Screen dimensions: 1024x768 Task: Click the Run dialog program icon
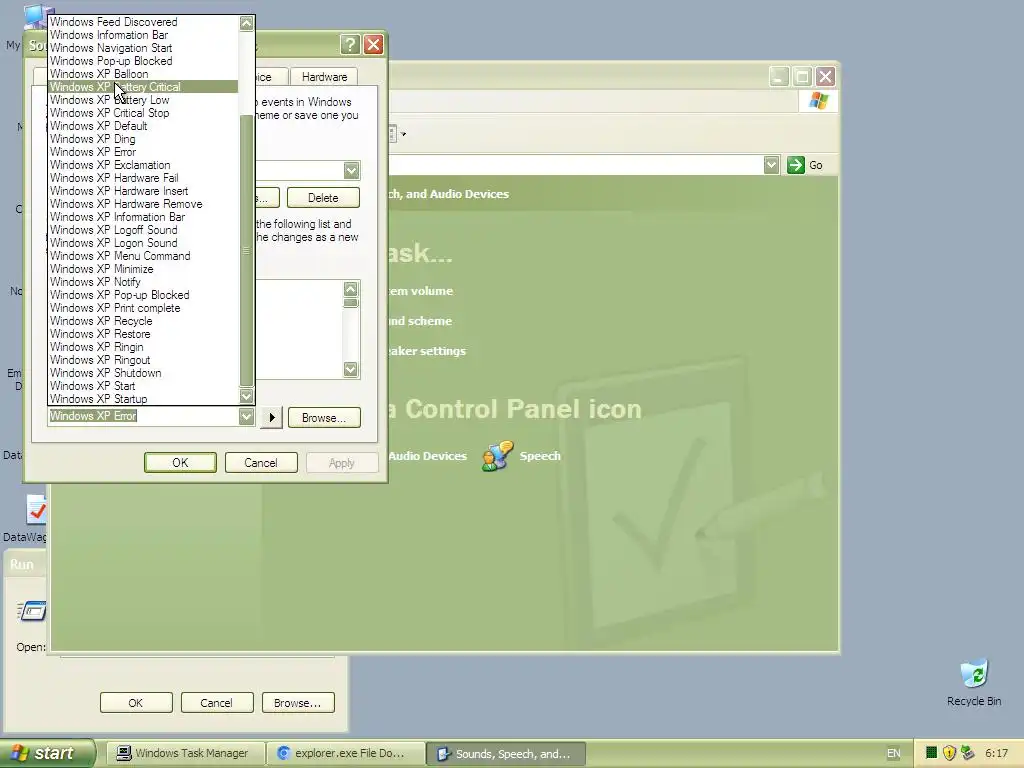pos(31,611)
